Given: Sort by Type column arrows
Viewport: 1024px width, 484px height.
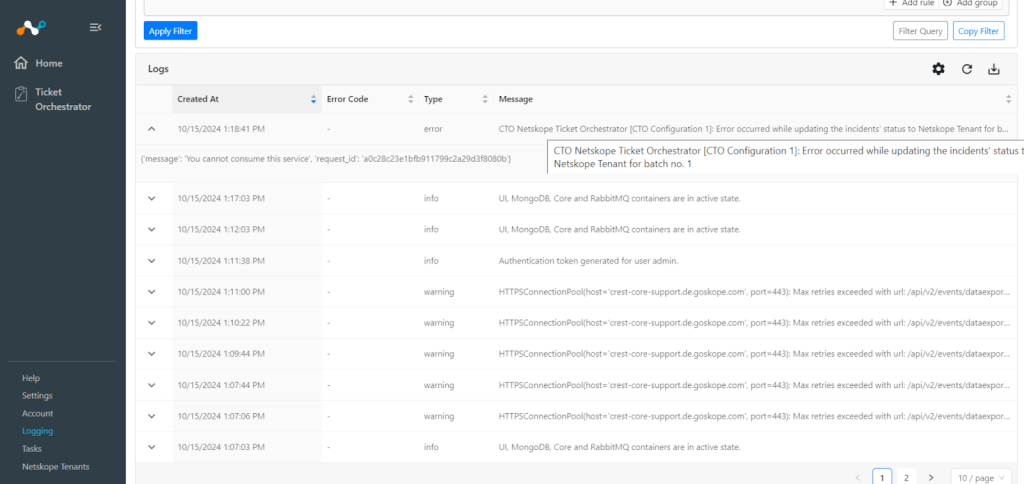Looking at the screenshot, I should (x=485, y=99).
